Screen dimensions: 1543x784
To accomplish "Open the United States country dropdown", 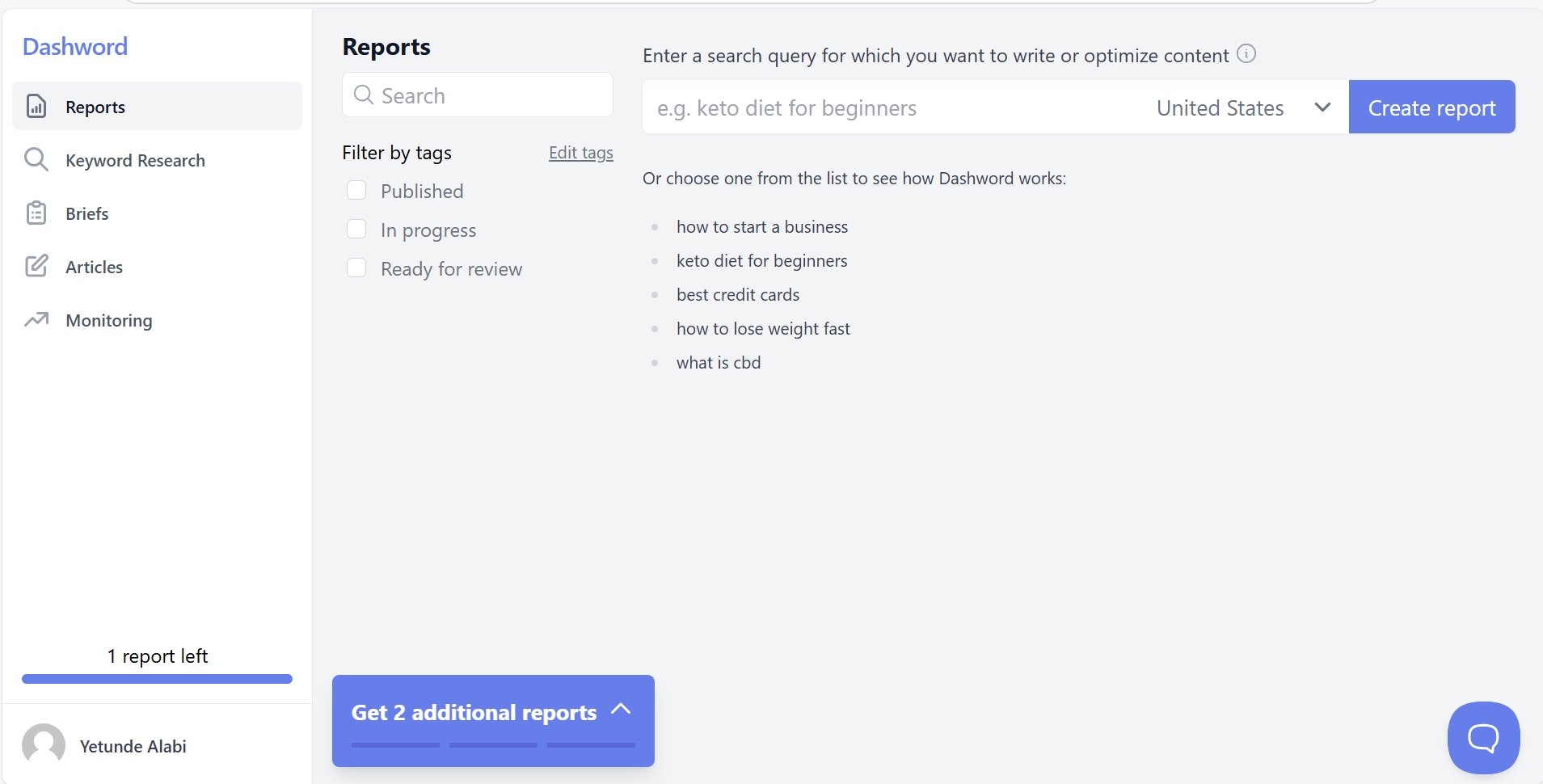I will point(1244,107).
